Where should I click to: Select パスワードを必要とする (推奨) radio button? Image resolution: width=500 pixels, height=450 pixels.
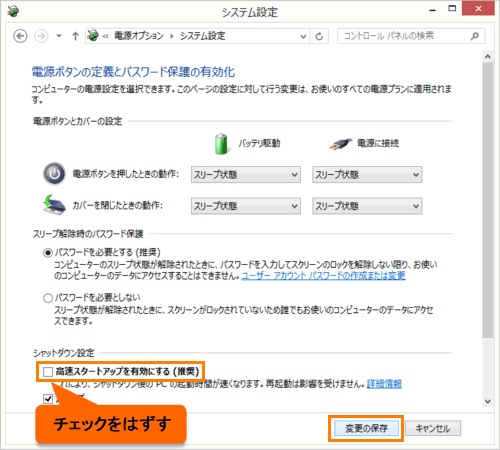[48, 253]
